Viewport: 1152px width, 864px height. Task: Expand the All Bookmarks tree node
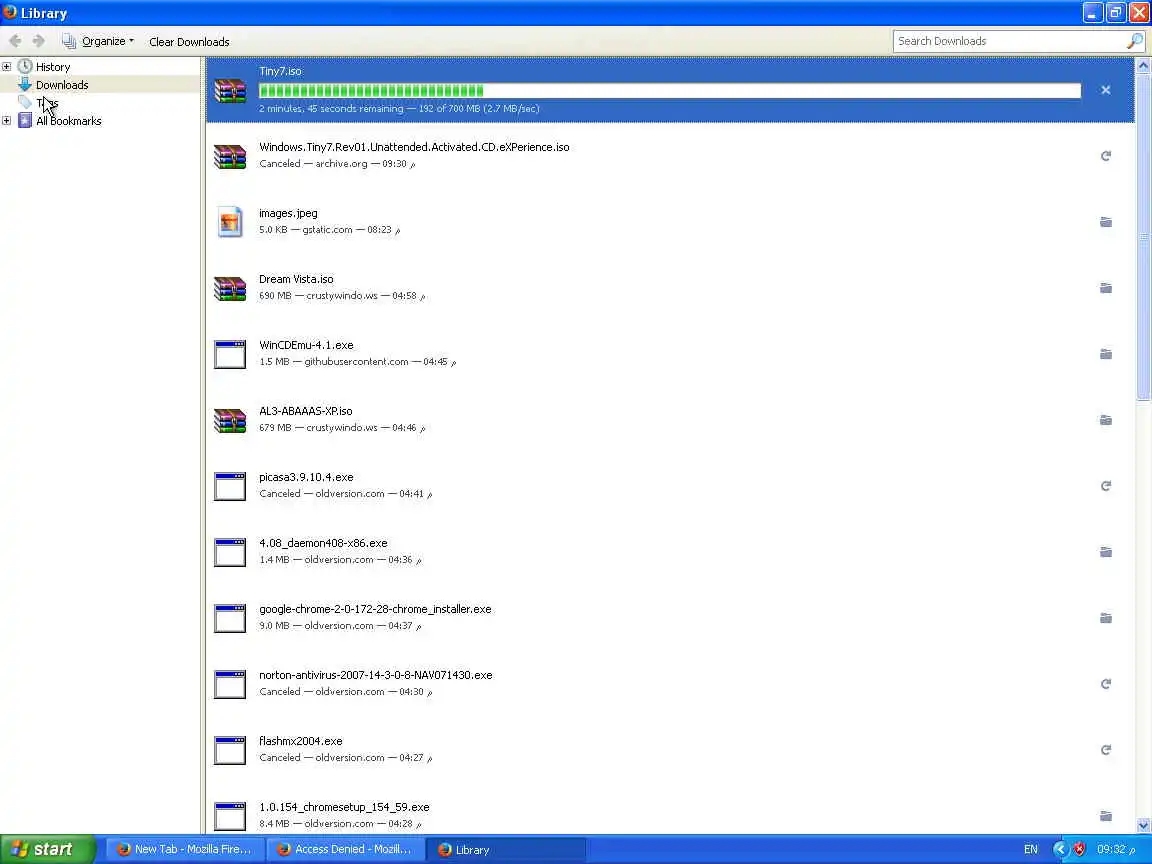(x=7, y=120)
